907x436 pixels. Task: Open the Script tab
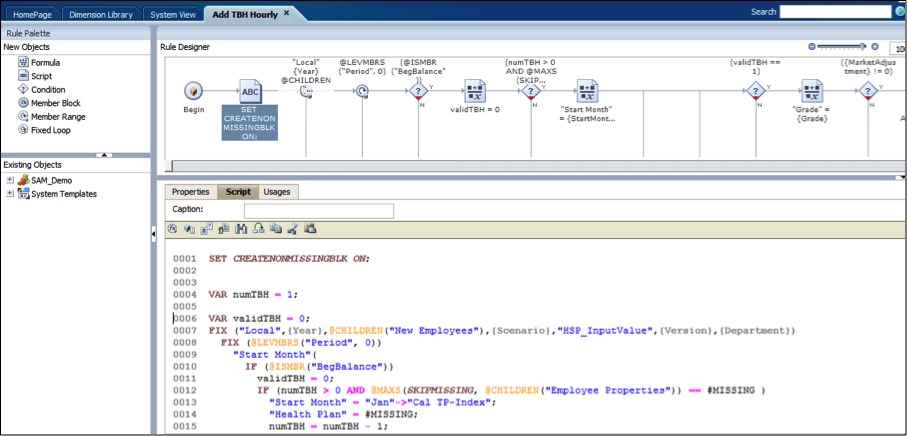coord(238,191)
